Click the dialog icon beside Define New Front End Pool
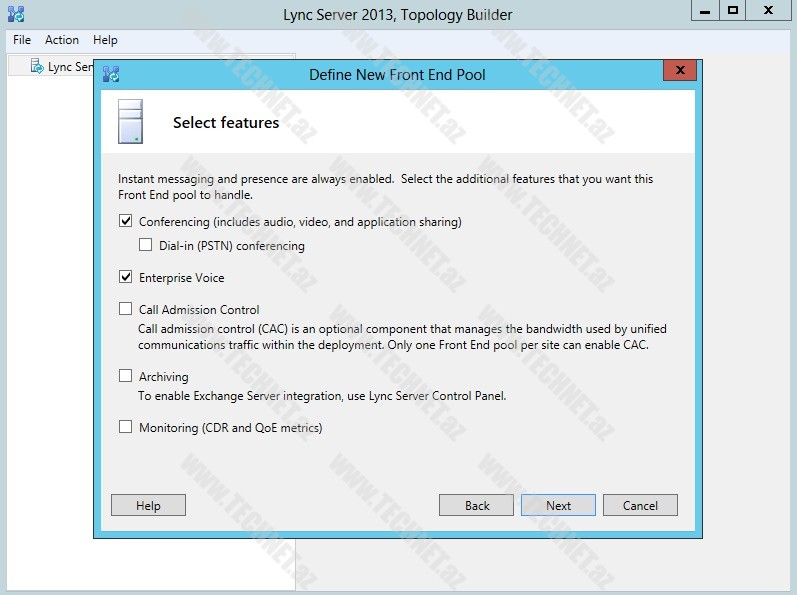The image size is (797, 595). pos(111,73)
